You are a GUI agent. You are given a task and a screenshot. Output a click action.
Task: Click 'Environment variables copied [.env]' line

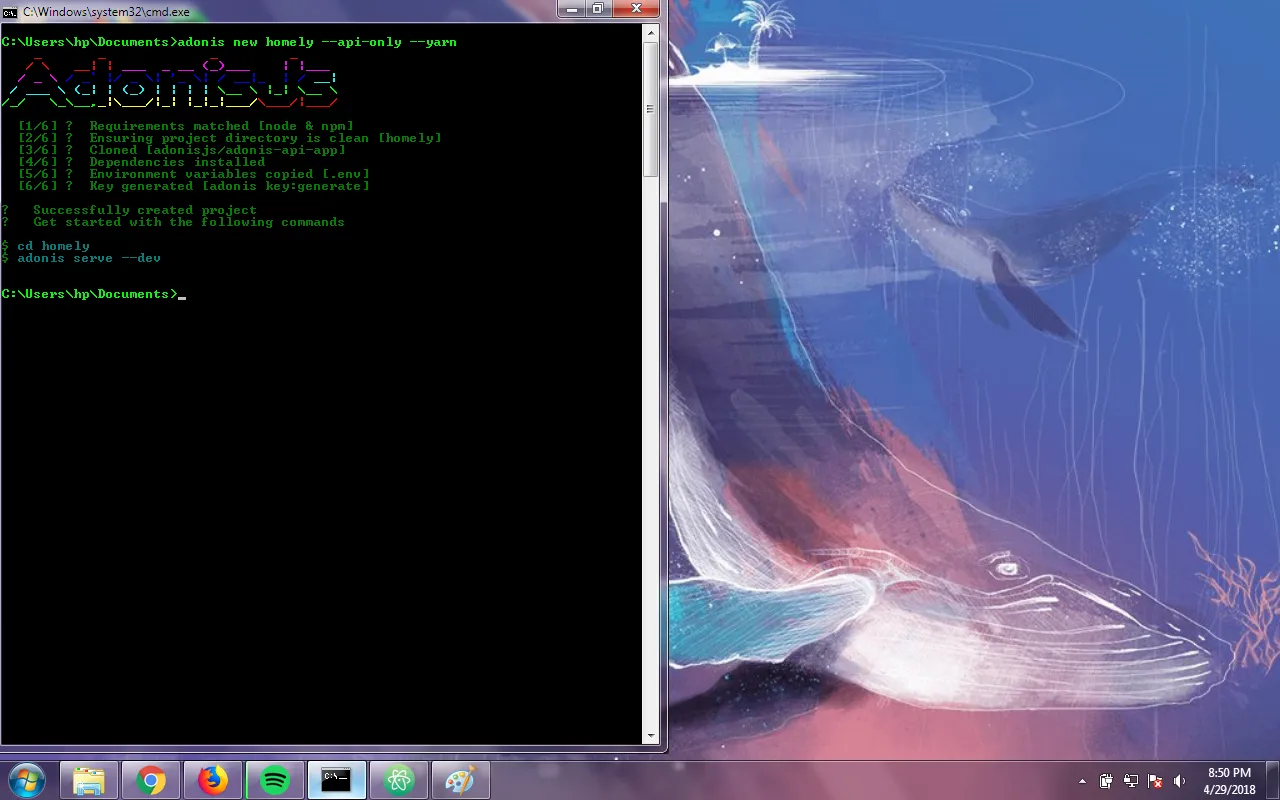194,174
